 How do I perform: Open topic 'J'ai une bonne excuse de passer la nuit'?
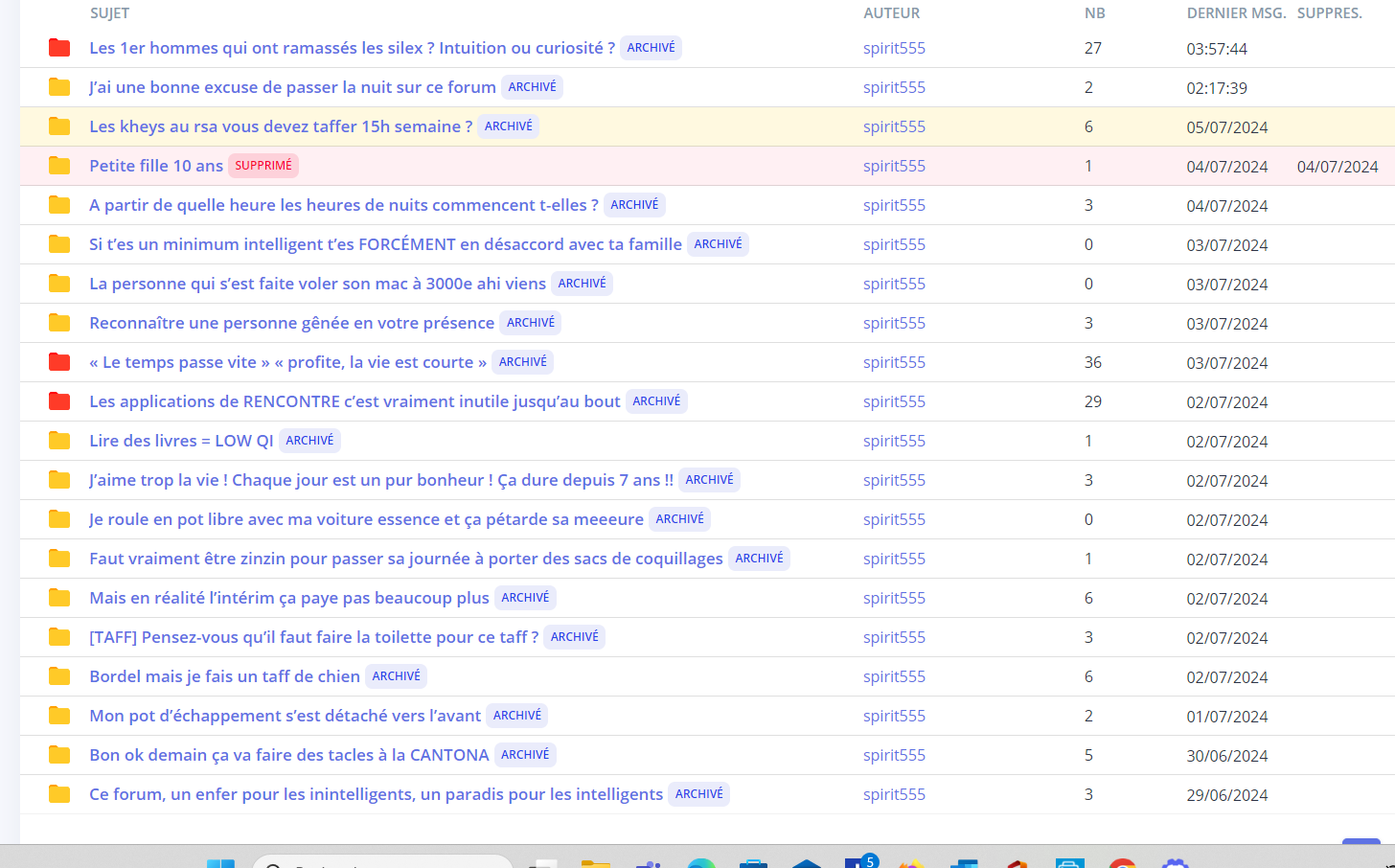coord(292,87)
